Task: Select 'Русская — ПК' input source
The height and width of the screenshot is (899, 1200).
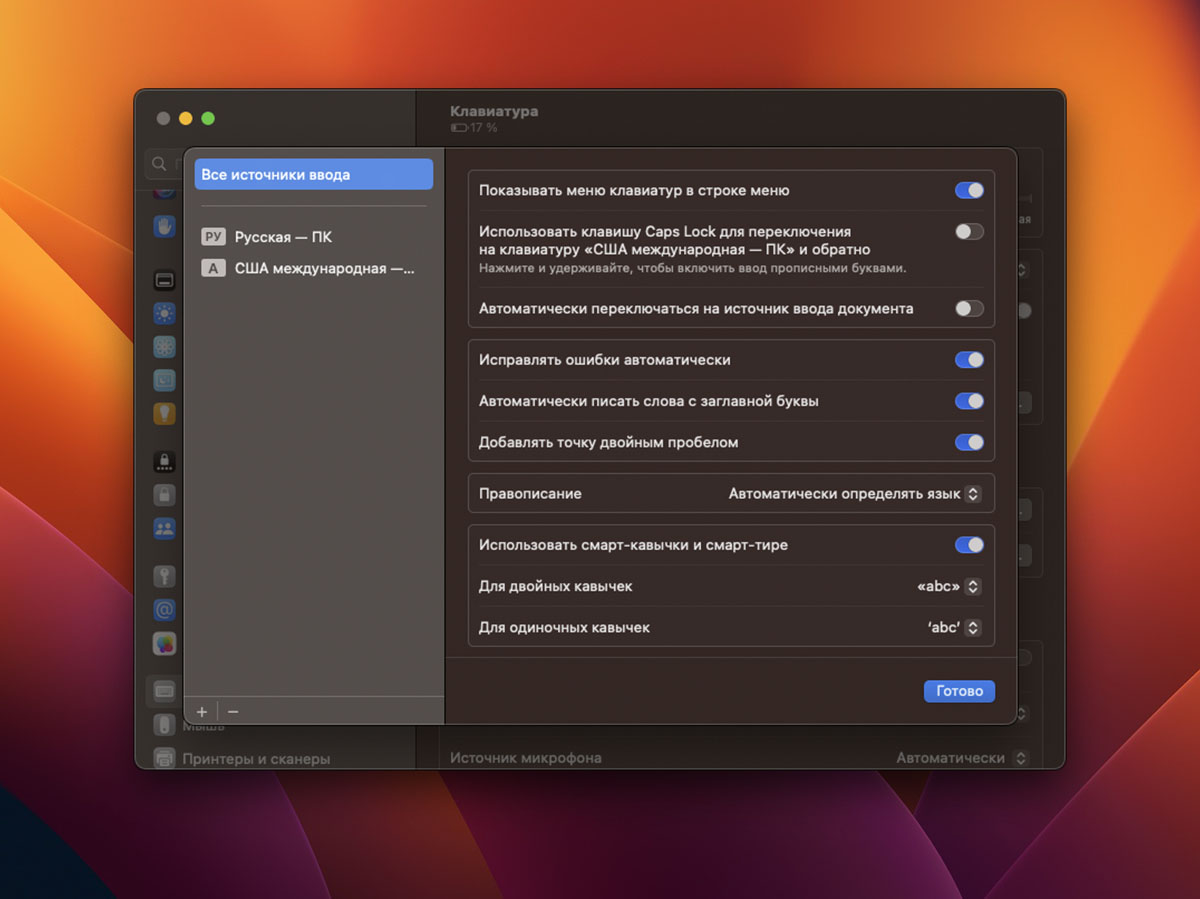Action: pyautogui.click(x=283, y=237)
